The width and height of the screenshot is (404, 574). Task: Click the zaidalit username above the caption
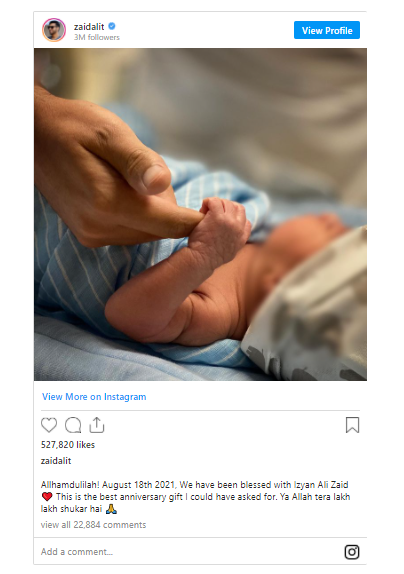[x=56, y=461]
